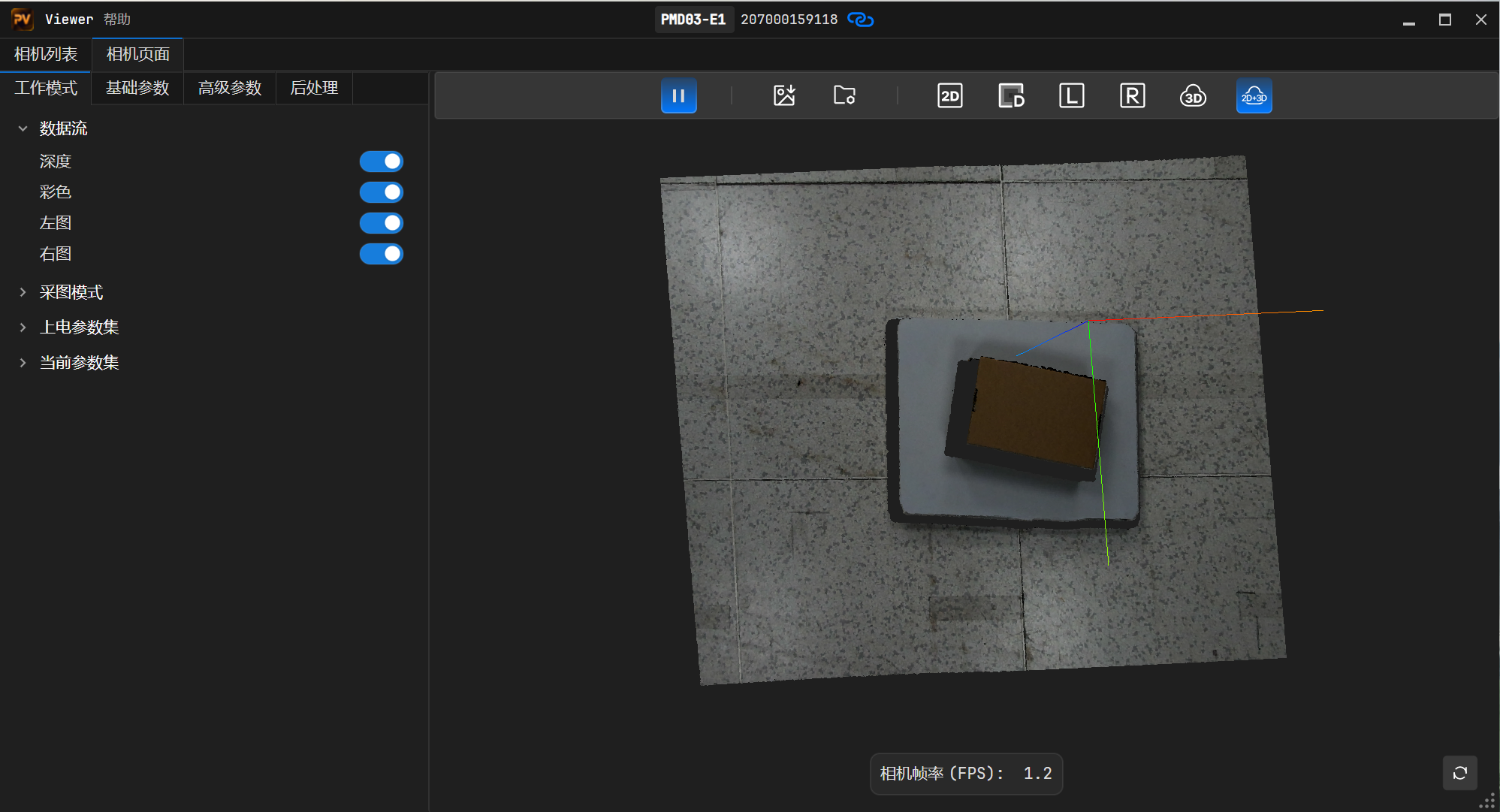Viewport: 1500px width, 812px height.
Task: Switch to the 3D point cloud view
Action: (x=1194, y=96)
